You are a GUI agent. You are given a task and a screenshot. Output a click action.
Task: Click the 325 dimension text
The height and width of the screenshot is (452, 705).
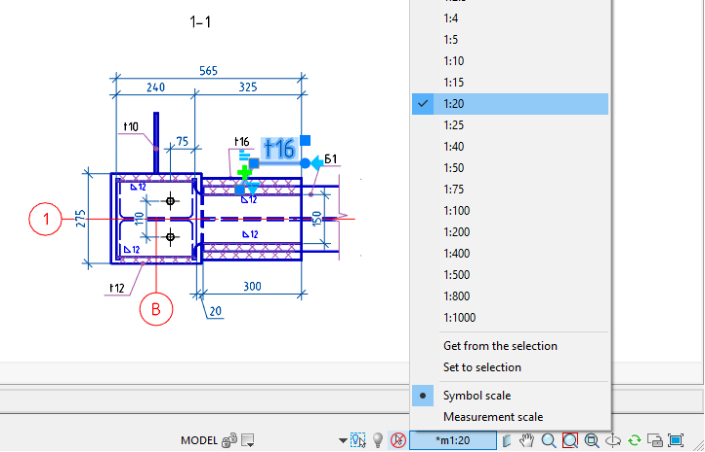tap(248, 87)
